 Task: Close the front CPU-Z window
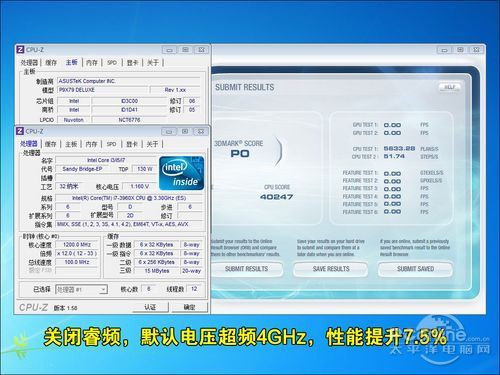pyautogui.click(x=201, y=131)
